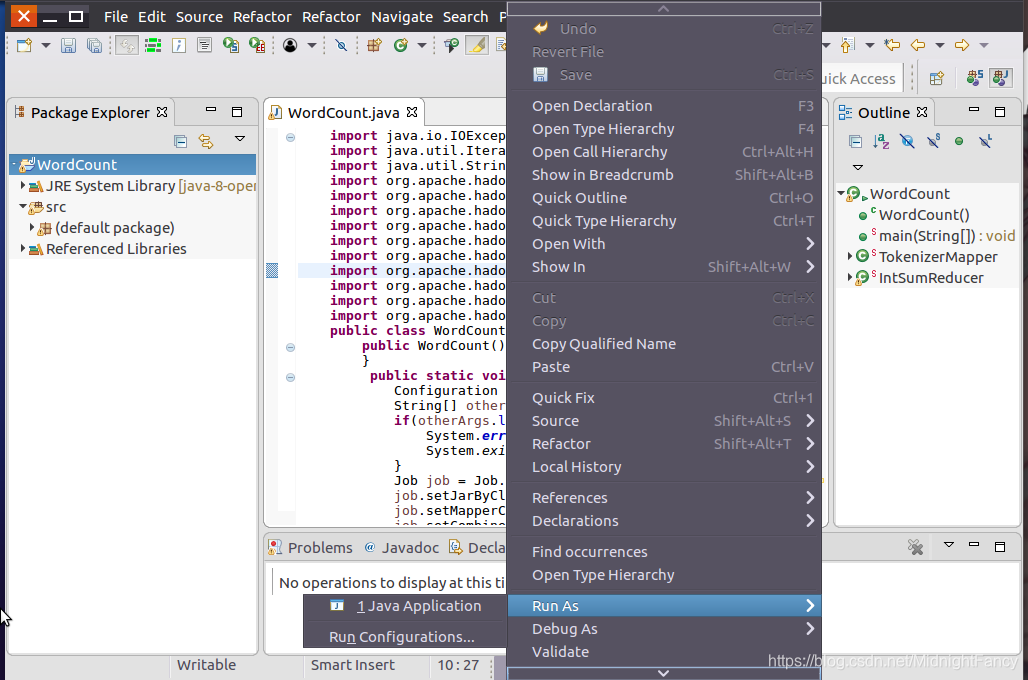Click the Save disk icon in toolbar
This screenshot has width=1028, height=680.
tap(68, 45)
